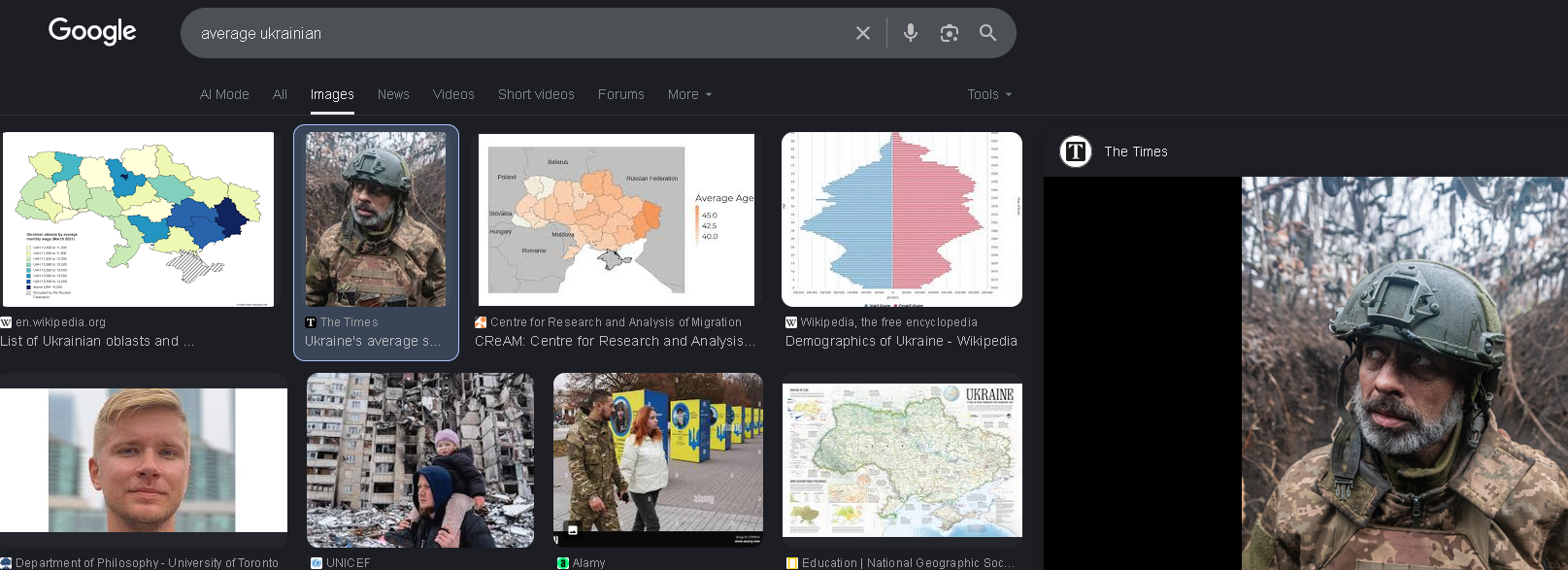Click the Google logo
Viewport: 1568px width, 570px height.
pyautogui.click(x=92, y=31)
